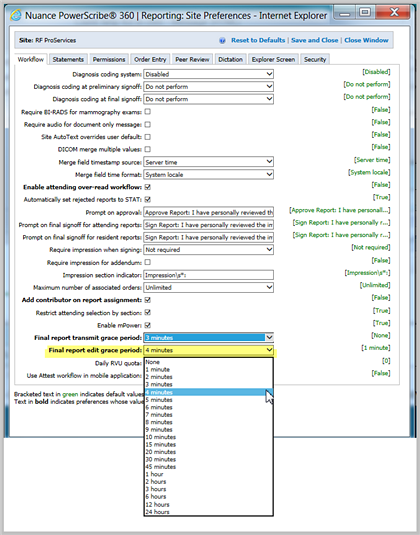This screenshot has height=535, width=420.
Task: Open the Permissions tab
Action: (109, 59)
